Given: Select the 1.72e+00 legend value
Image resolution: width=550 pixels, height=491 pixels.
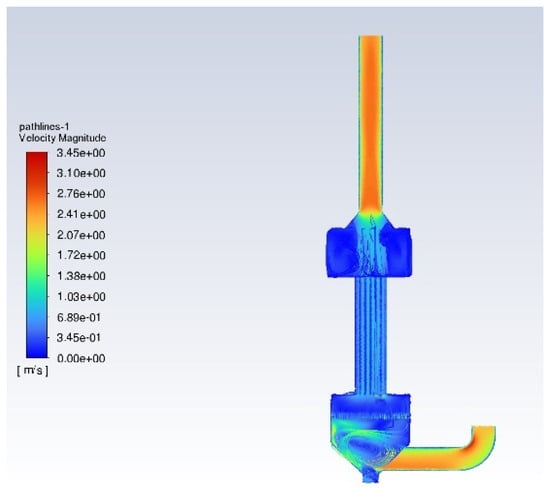Looking at the screenshot, I should pos(81,255).
